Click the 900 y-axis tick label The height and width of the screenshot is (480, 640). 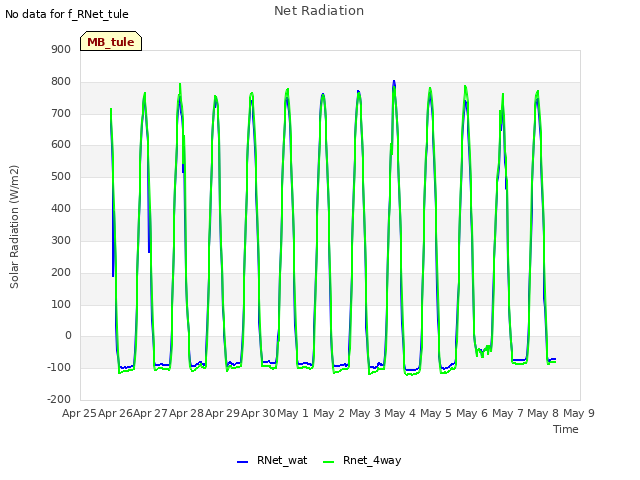(61, 49)
